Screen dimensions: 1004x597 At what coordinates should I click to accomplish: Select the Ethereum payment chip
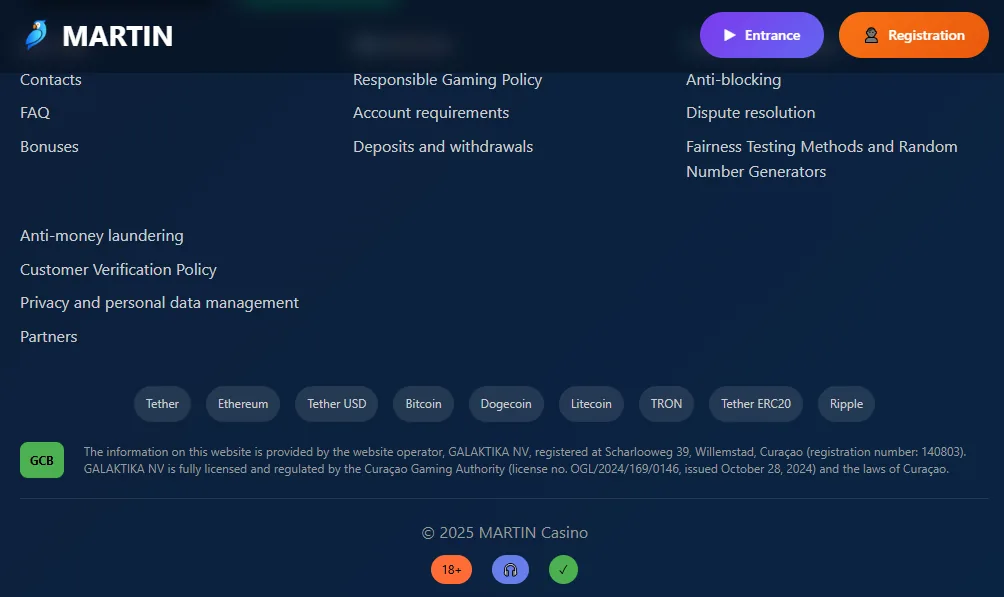(x=243, y=404)
